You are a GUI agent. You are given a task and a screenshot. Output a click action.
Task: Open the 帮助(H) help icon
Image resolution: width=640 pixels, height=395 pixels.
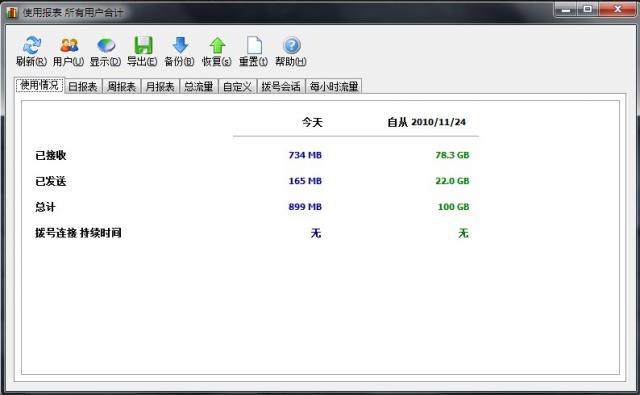[x=291, y=45]
